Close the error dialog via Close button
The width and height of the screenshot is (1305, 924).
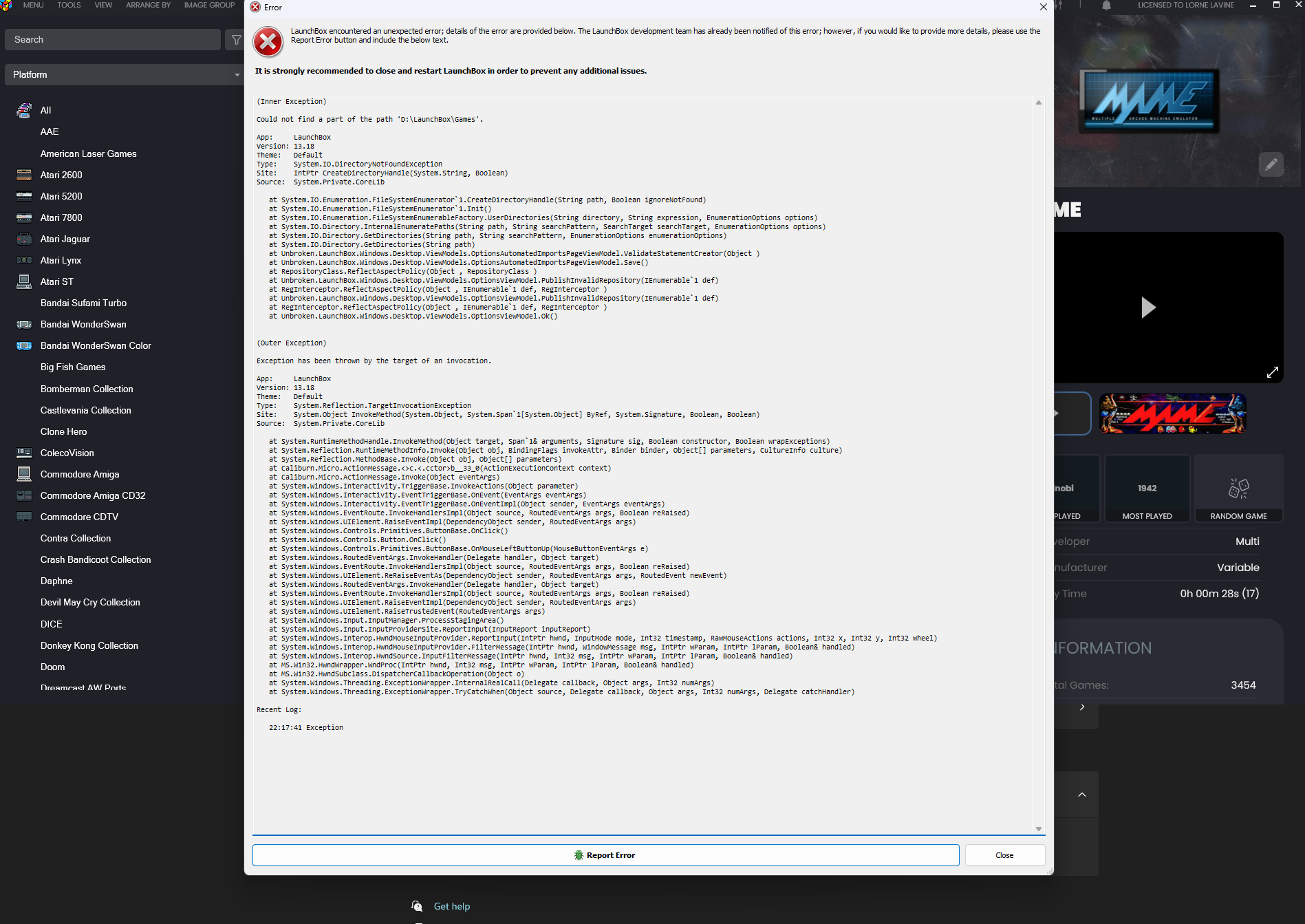[x=1004, y=855]
